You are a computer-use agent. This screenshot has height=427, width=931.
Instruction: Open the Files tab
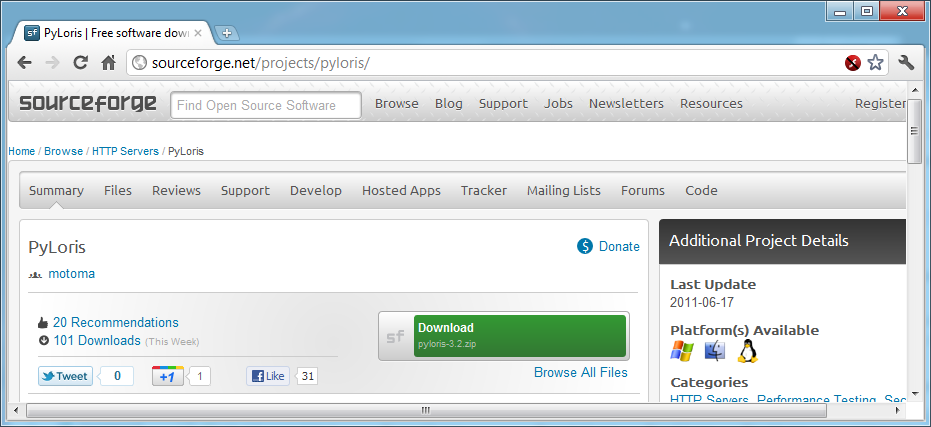coord(118,191)
